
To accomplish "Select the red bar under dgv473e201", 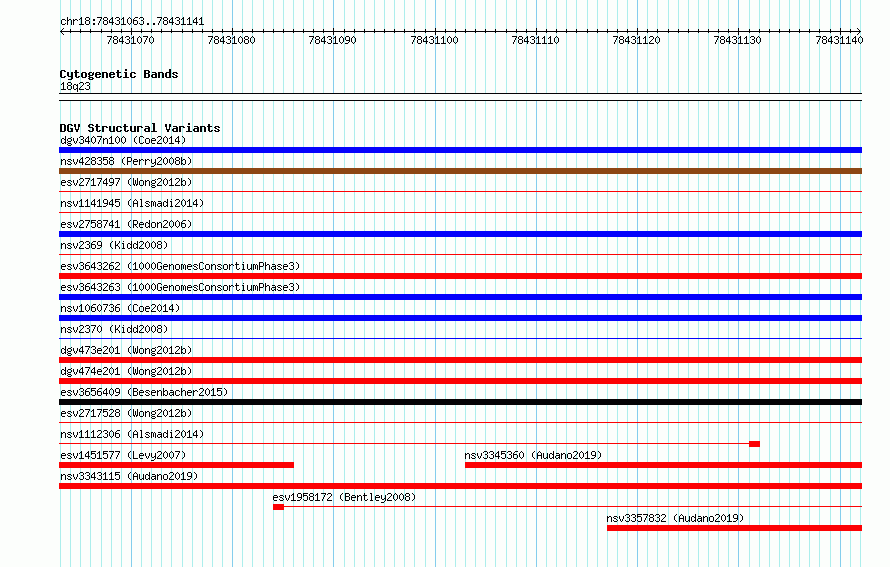I will (460, 360).
